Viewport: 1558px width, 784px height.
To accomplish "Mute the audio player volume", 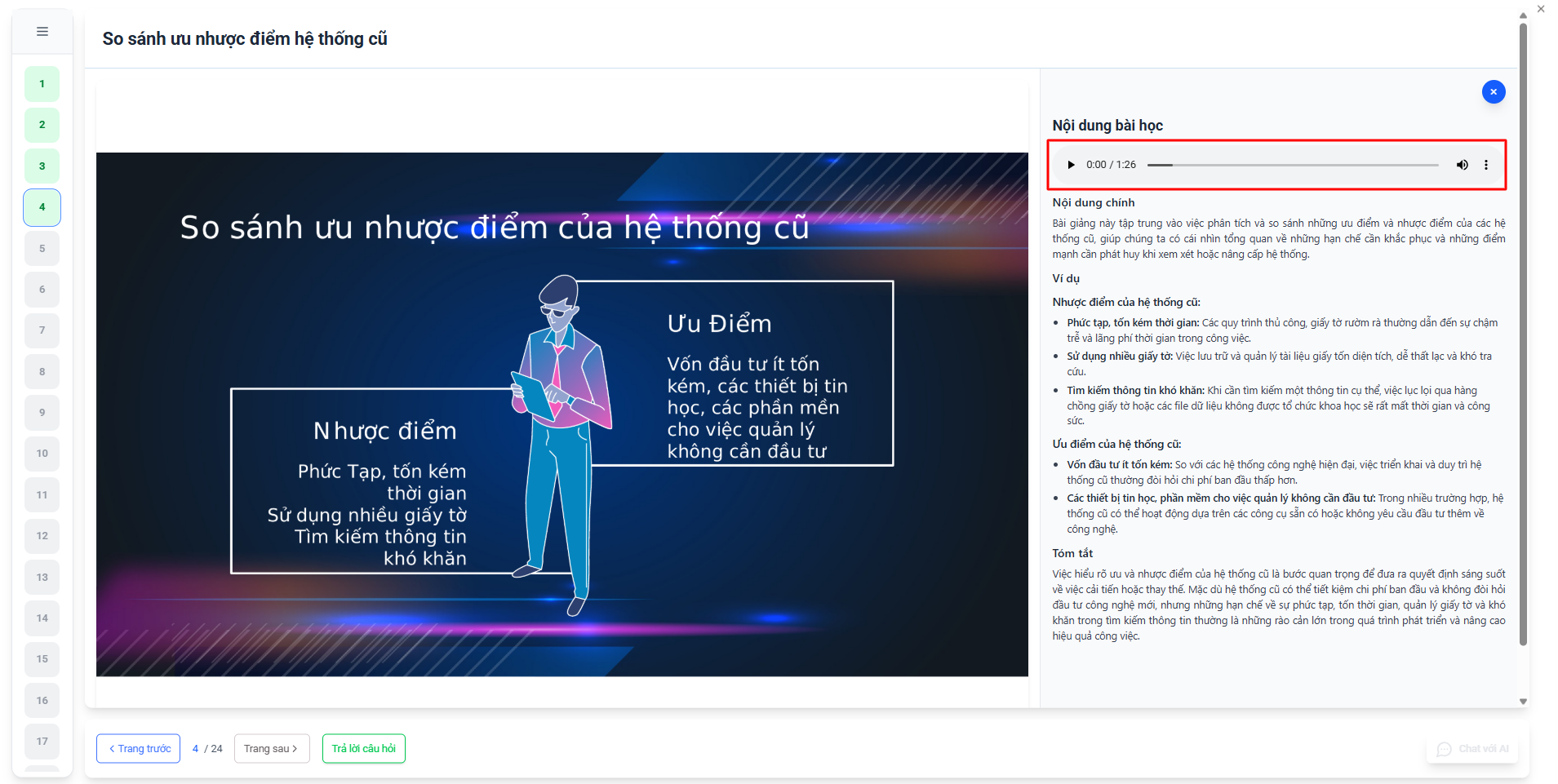I will [1462, 165].
